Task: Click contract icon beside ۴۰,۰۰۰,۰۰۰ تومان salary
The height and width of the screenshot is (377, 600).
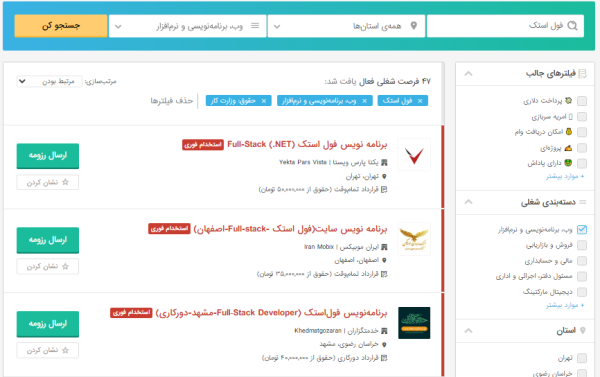Action: tap(384, 358)
